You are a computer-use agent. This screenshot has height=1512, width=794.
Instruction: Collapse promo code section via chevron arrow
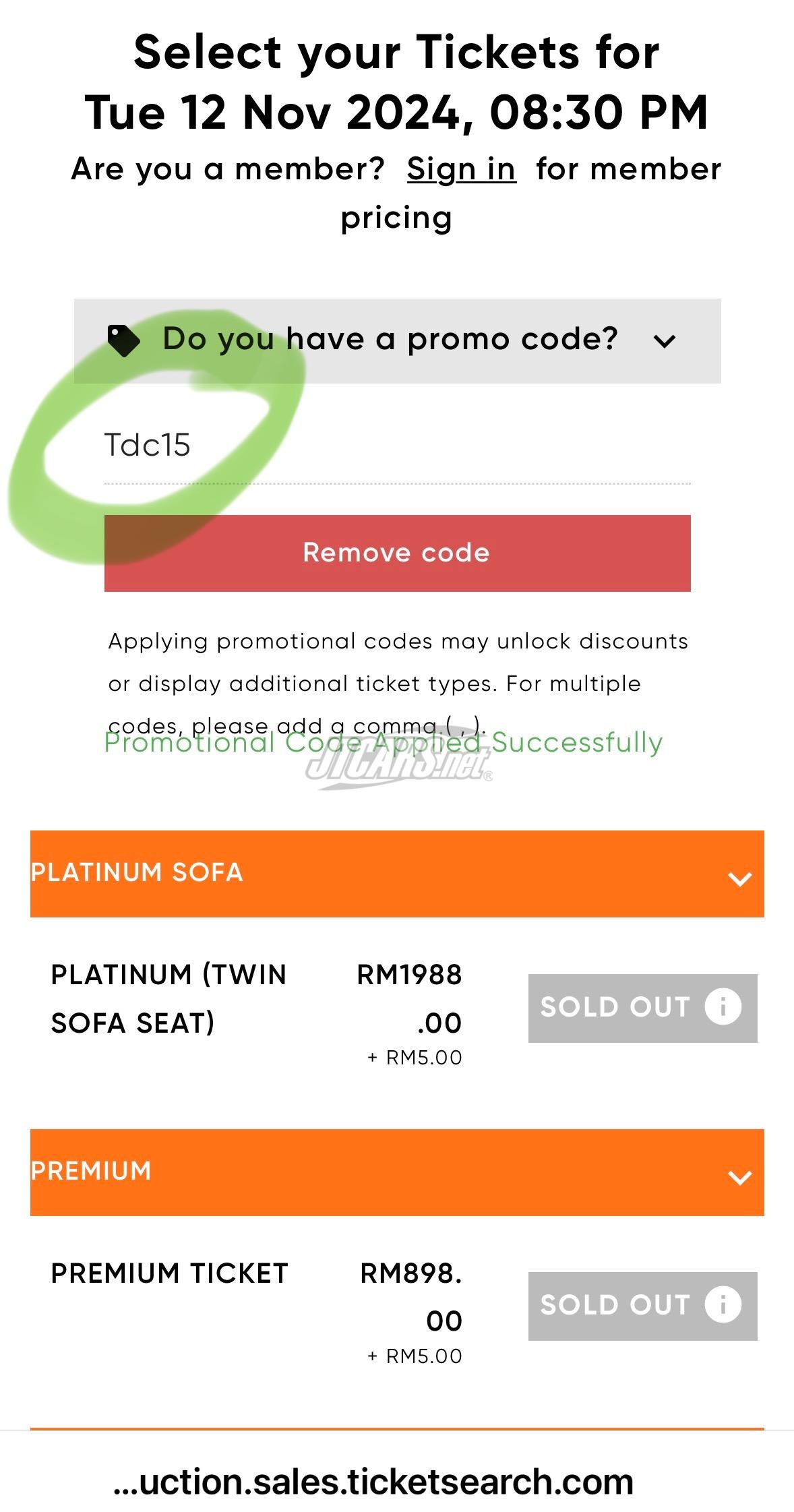click(x=664, y=341)
